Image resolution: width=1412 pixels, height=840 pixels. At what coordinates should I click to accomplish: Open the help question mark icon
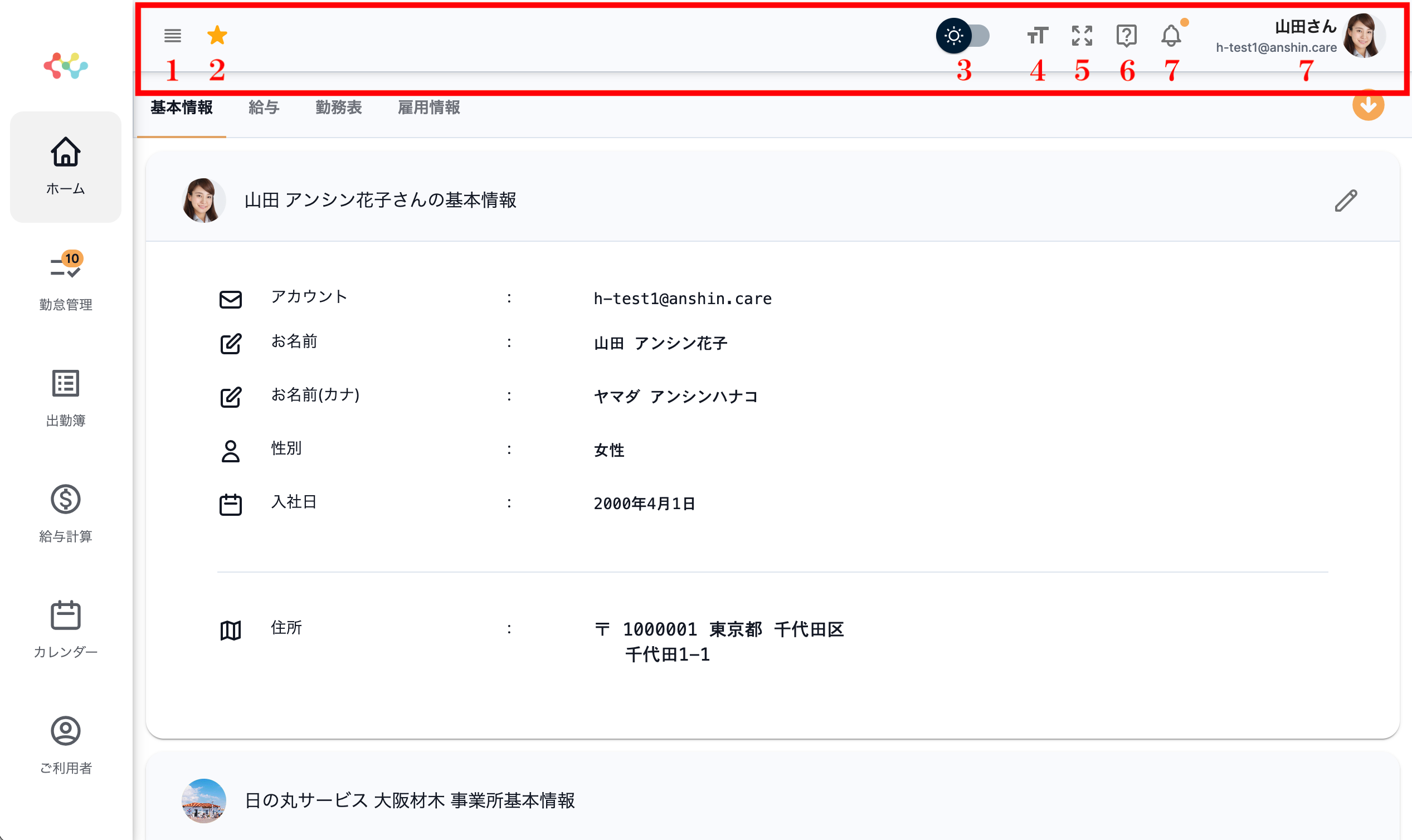pos(1126,36)
